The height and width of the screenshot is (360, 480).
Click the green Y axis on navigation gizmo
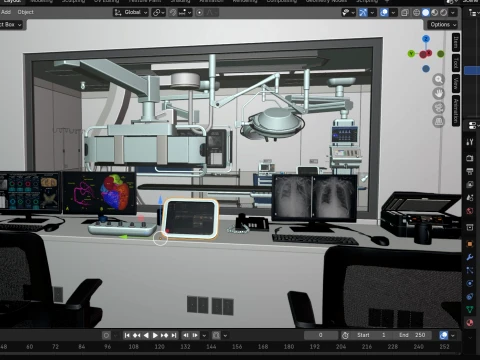tap(411, 53)
